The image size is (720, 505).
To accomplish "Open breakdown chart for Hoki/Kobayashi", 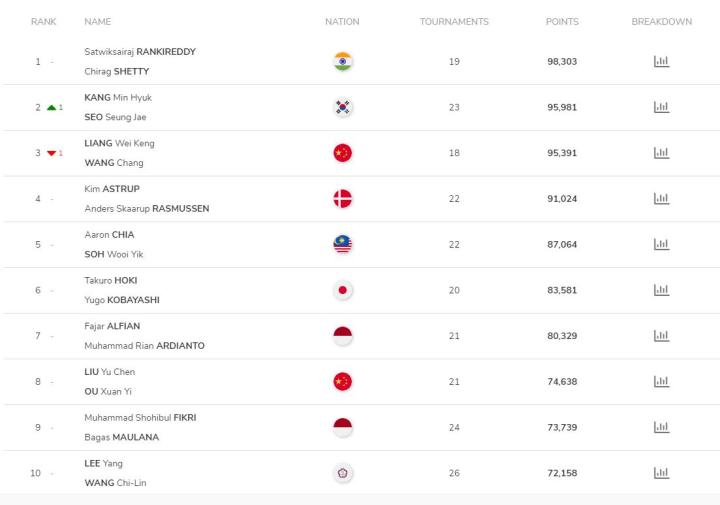I will (661, 290).
